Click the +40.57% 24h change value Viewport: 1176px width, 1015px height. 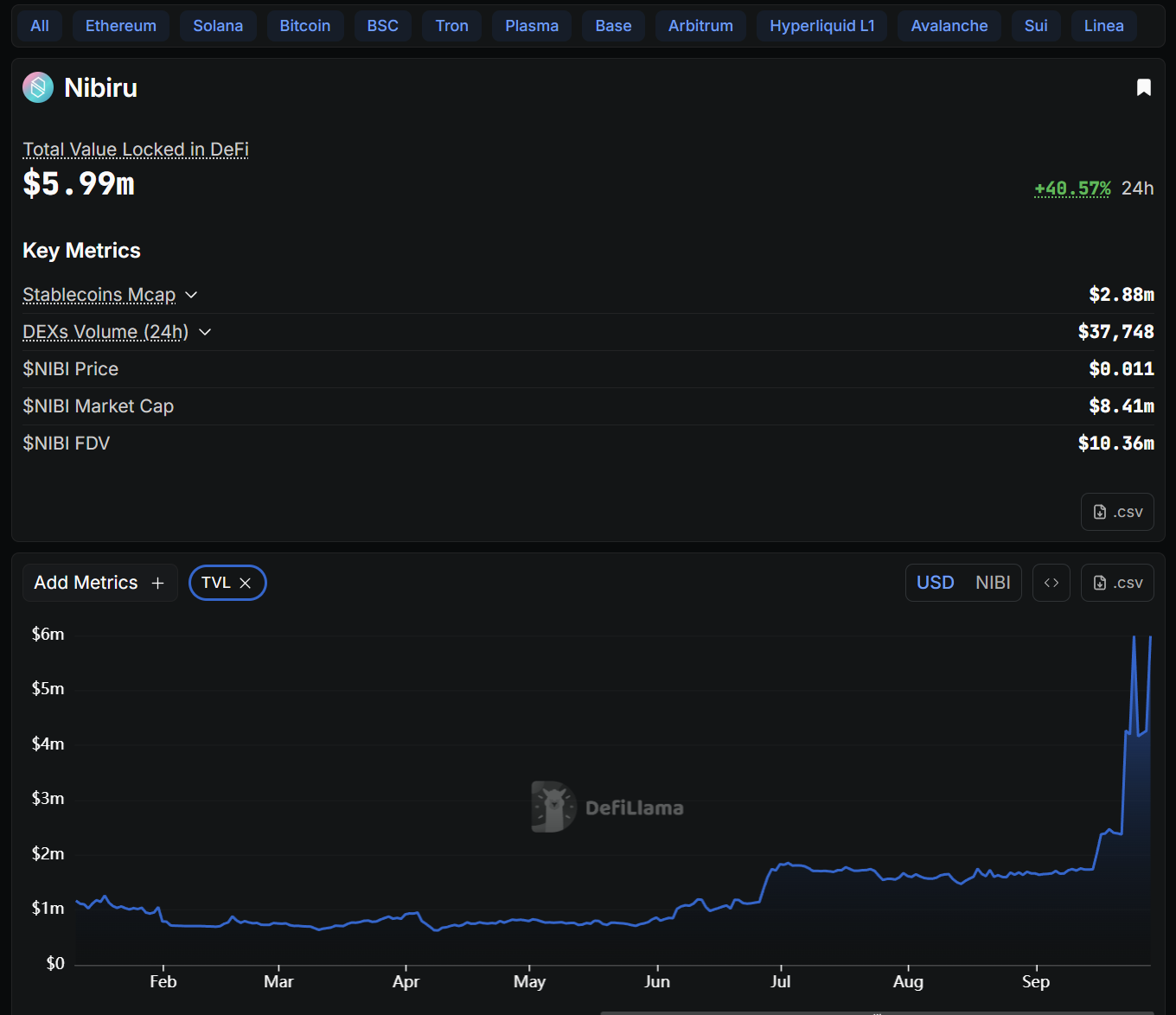(1072, 188)
